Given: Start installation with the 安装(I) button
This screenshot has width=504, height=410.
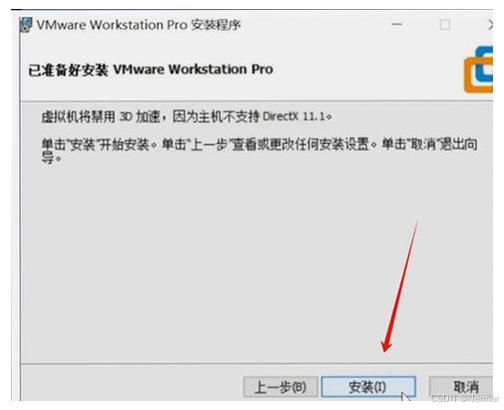Looking at the screenshot, I should pyautogui.click(x=368, y=387).
